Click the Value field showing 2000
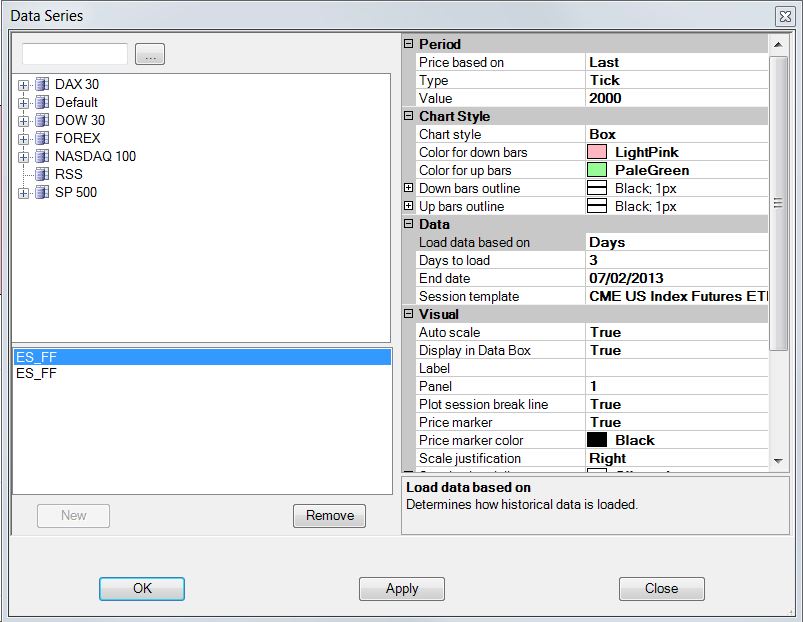This screenshot has height=622, width=803. (x=677, y=98)
